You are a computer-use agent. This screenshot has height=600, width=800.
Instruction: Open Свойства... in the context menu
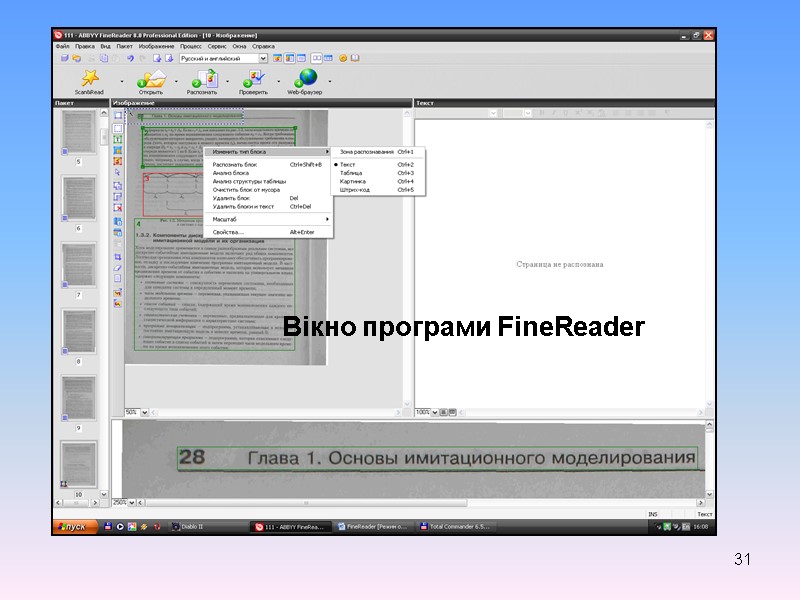point(268,232)
